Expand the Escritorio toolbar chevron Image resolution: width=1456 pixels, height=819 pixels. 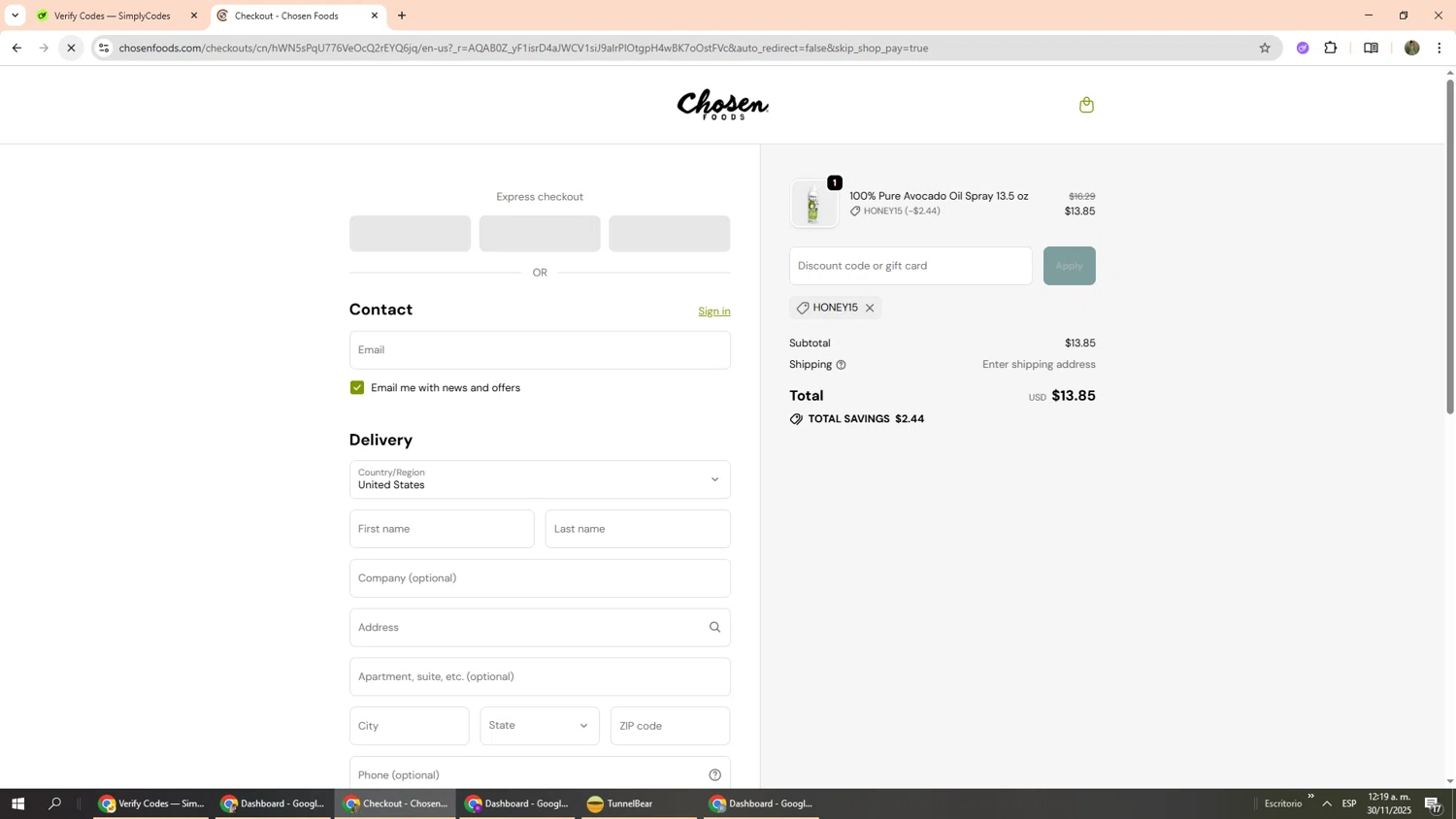(x=1310, y=797)
